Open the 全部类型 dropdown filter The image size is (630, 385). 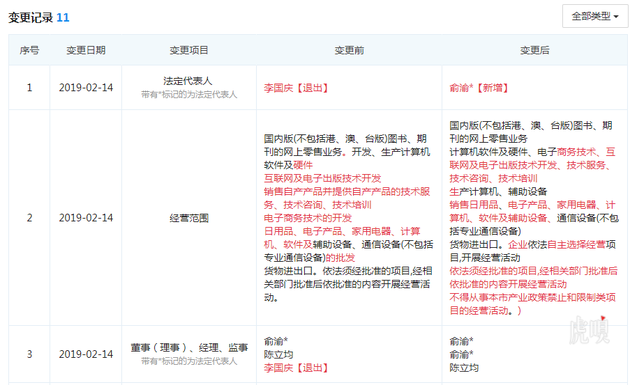pyautogui.click(x=595, y=16)
